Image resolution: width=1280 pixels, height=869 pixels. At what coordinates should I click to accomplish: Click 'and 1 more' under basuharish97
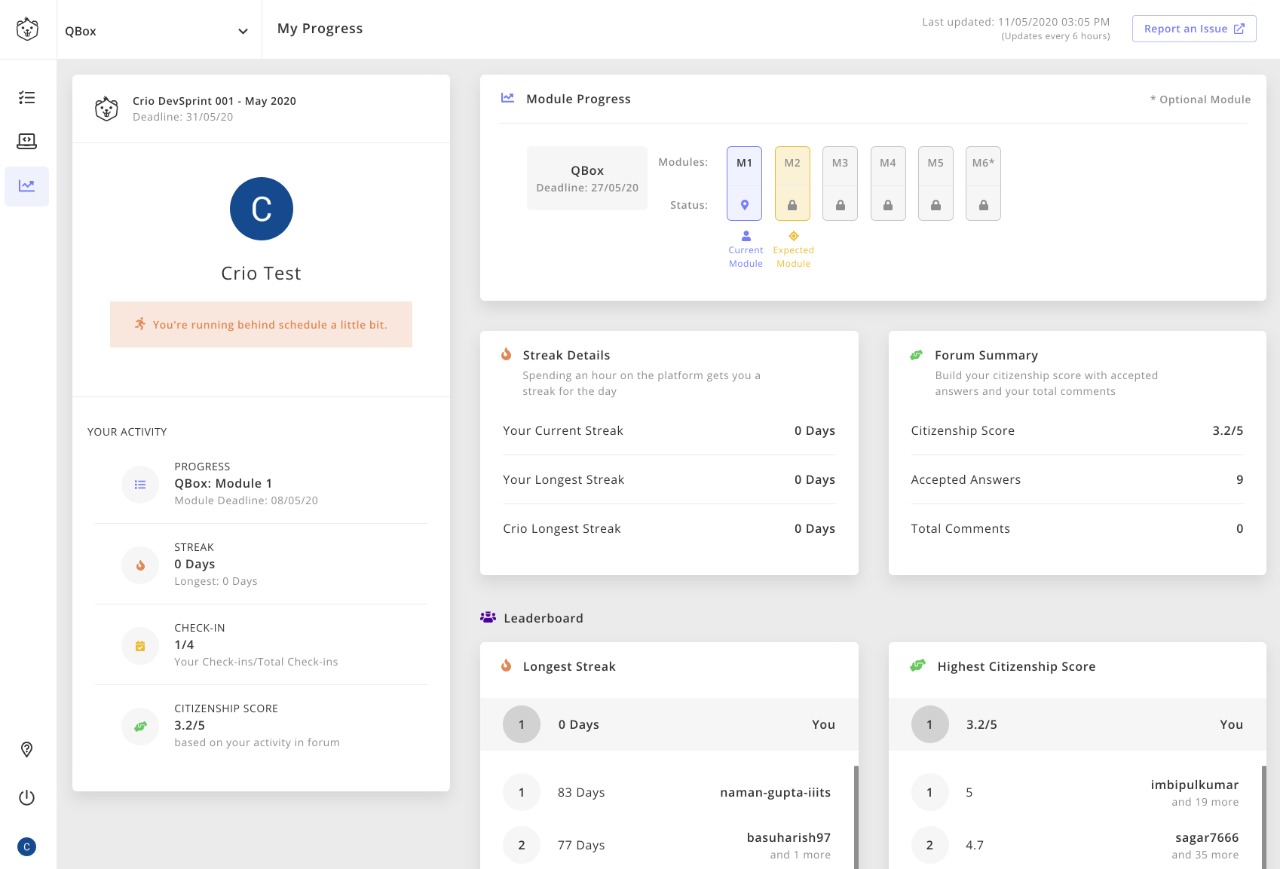point(800,855)
